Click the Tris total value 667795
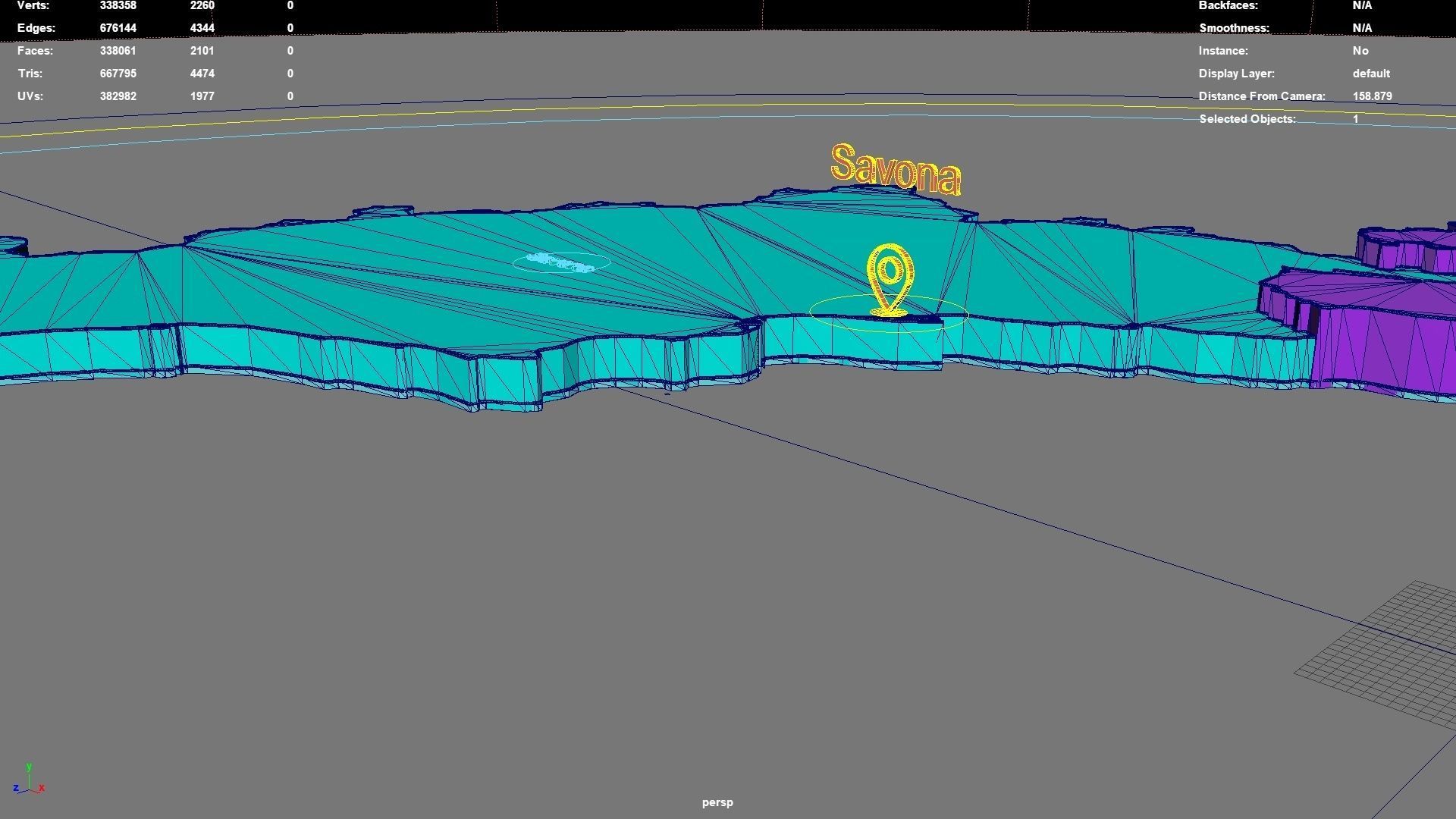 [118, 74]
